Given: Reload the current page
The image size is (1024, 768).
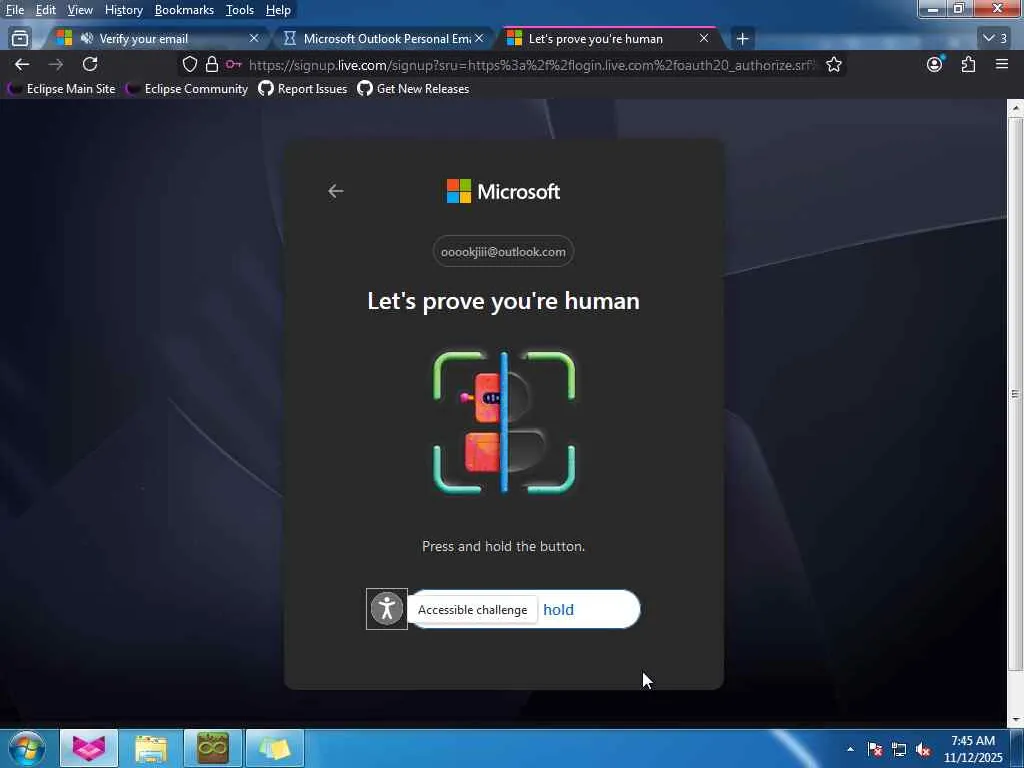Looking at the screenshot, I should click(90, 64).
